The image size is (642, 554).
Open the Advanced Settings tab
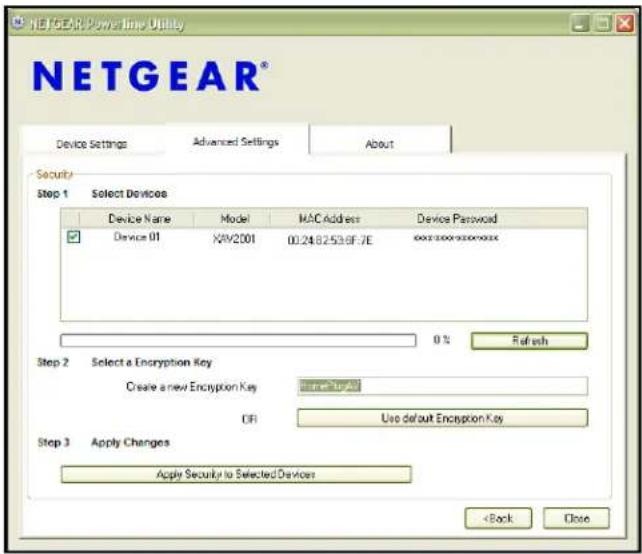click(236, 142)
